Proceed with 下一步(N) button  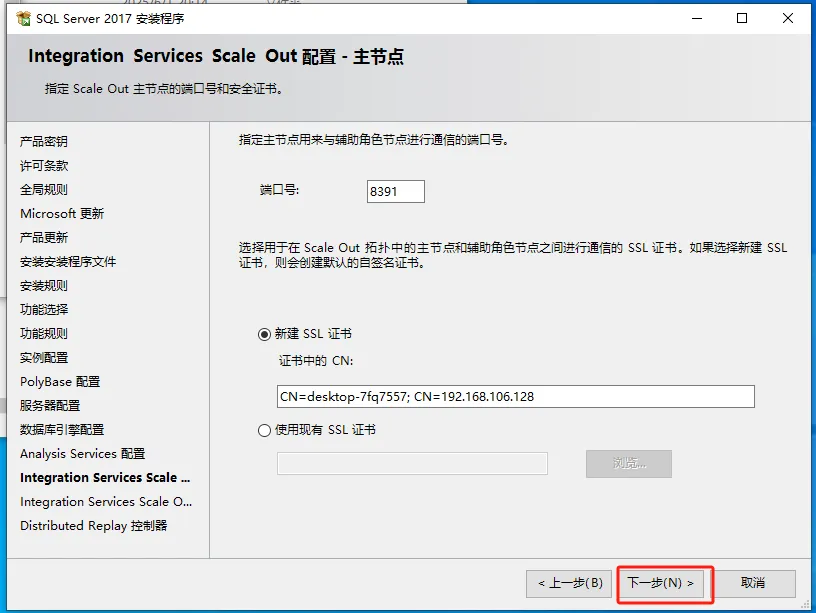(x=661, y=583)
